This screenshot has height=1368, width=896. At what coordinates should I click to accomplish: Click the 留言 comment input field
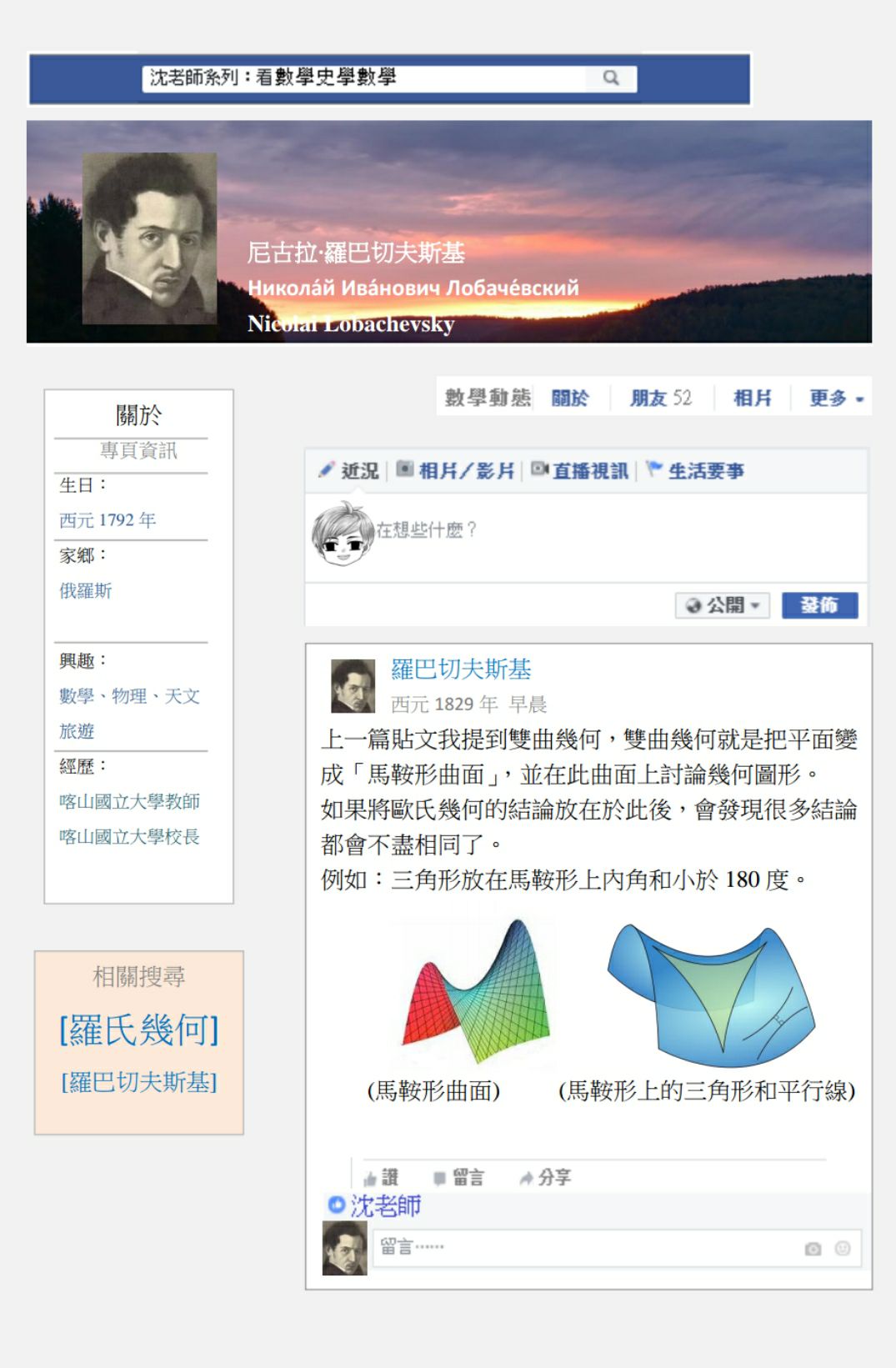click(617, 1248)
